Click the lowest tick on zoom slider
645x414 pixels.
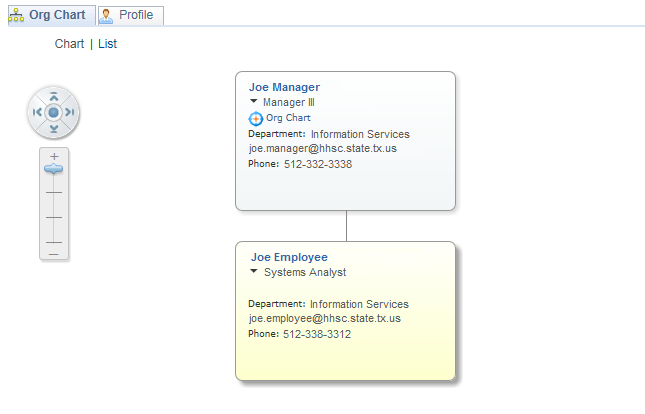tap(54, 241)
